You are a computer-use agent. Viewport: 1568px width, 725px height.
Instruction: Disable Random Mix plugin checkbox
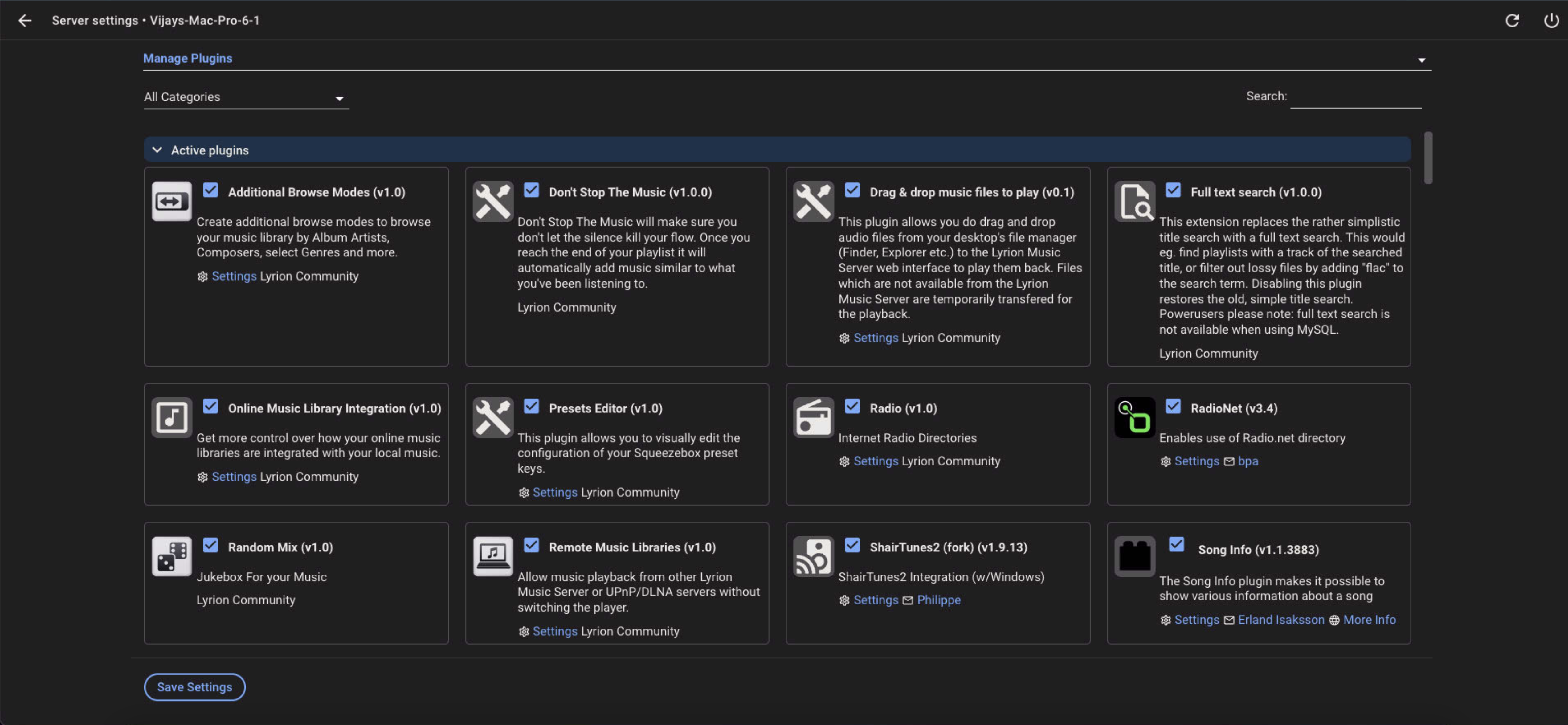pyautogui.click(x=210, y=545)
